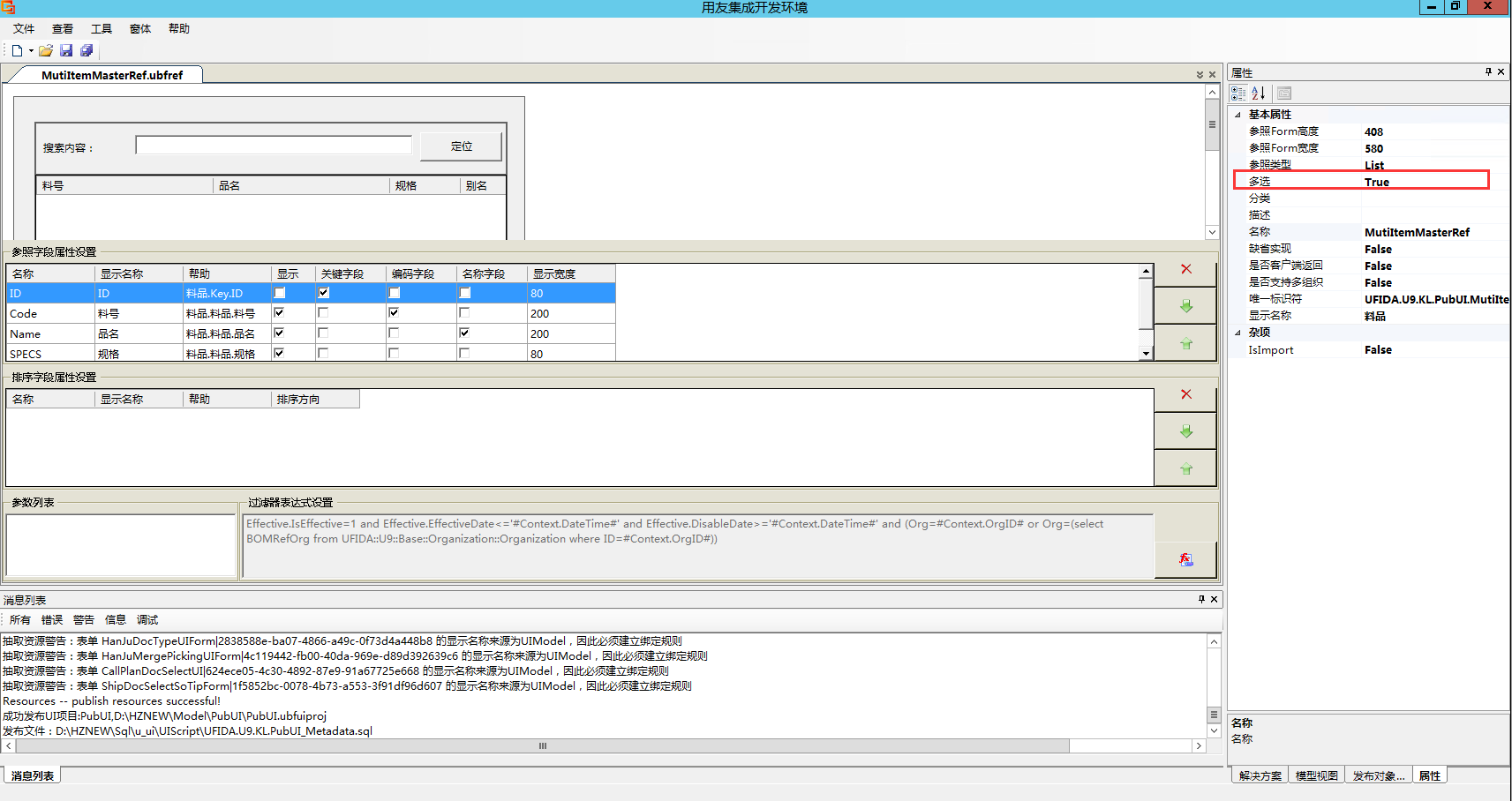This screenshot has width=1512, height=801.
Task: Toggle 关键字段 checkbox for ID row
Action: tap(324, 293)
